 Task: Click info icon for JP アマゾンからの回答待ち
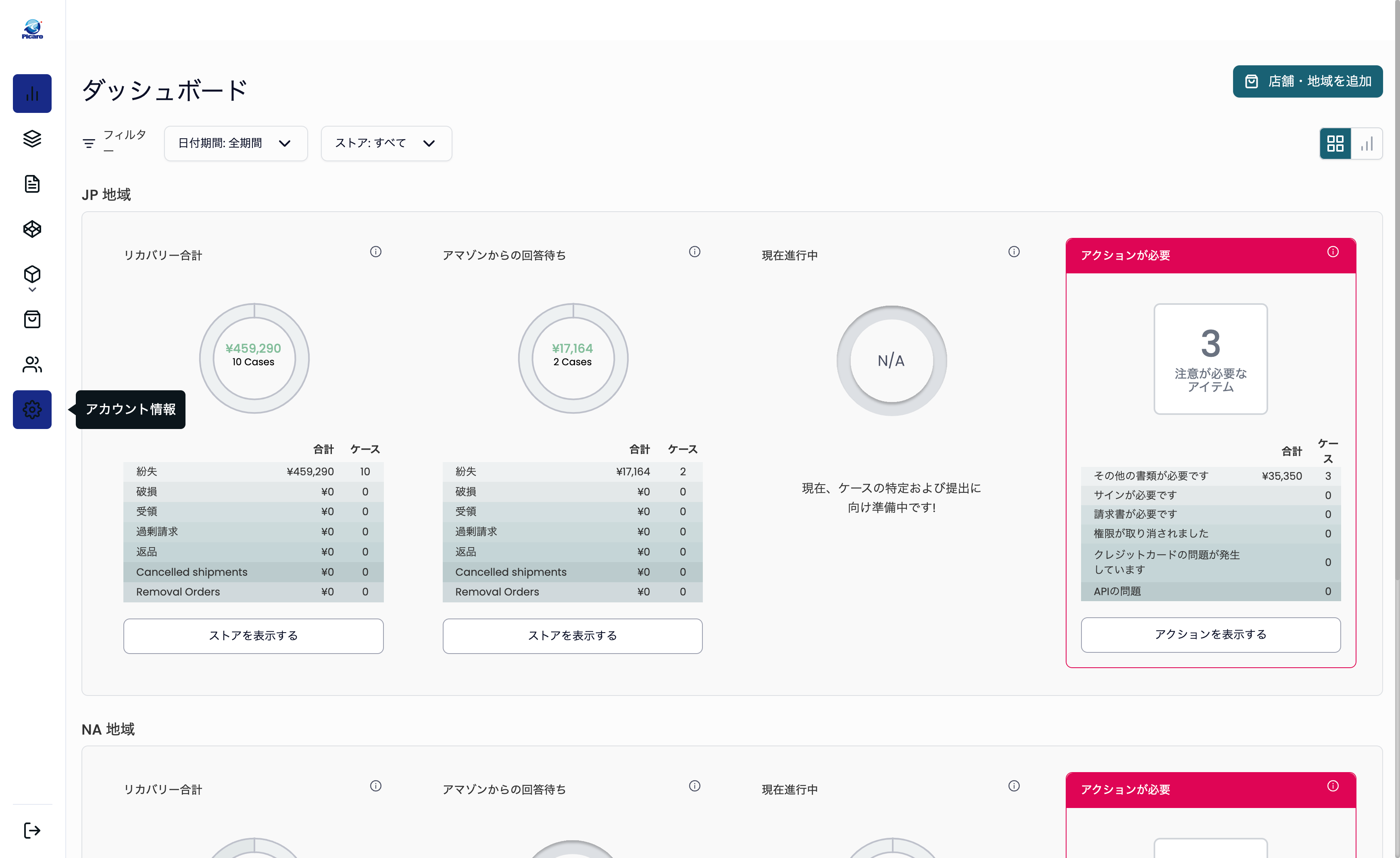[x=694, y=251]
